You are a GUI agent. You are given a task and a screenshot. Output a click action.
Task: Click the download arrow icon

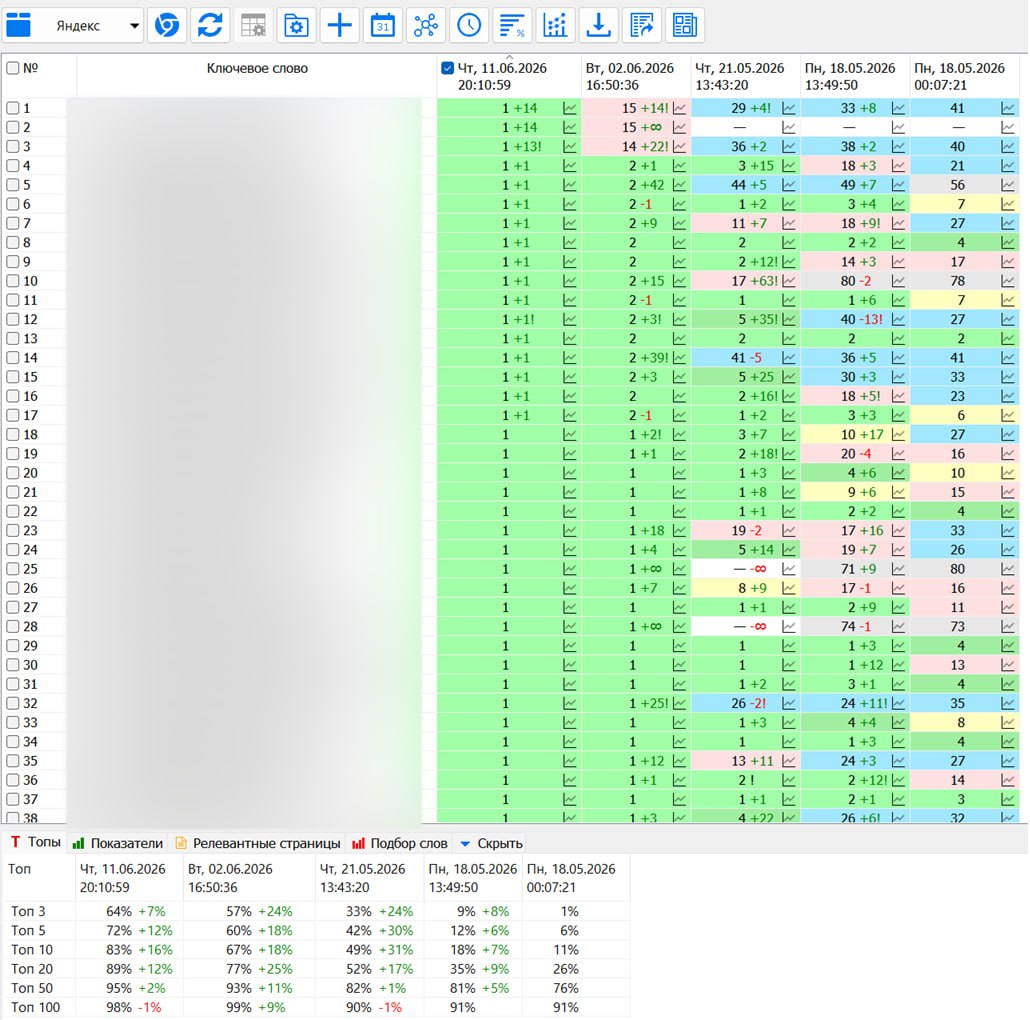tap(598, 26)
